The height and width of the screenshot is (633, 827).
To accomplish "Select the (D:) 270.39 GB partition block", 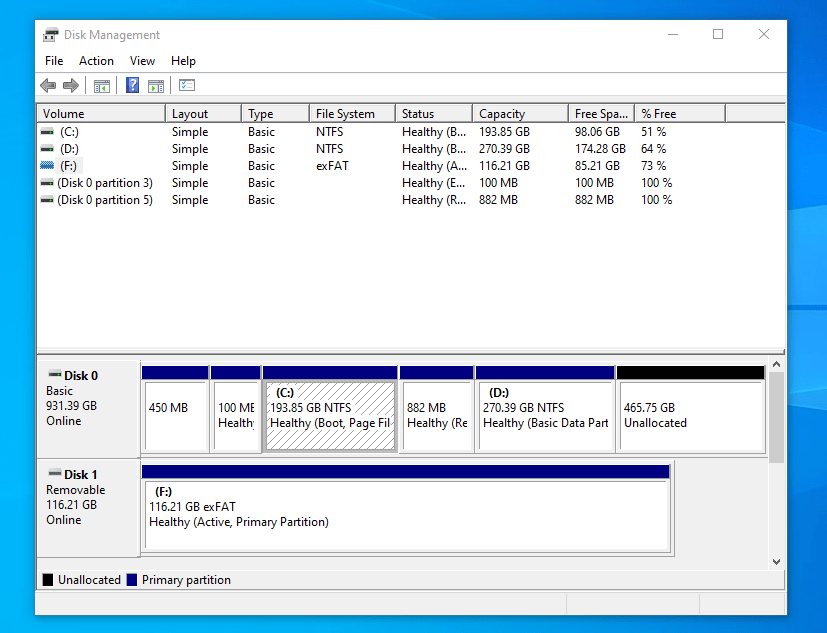I will click(x=545, y=415).
